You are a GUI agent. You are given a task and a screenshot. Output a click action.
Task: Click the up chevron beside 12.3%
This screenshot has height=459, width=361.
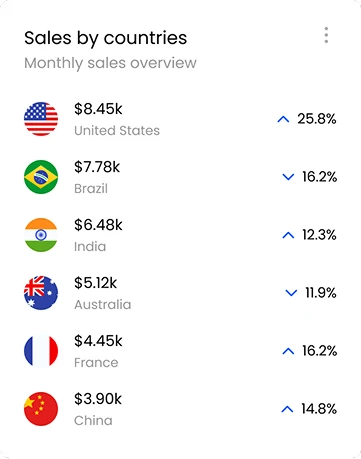click(288, 235)
